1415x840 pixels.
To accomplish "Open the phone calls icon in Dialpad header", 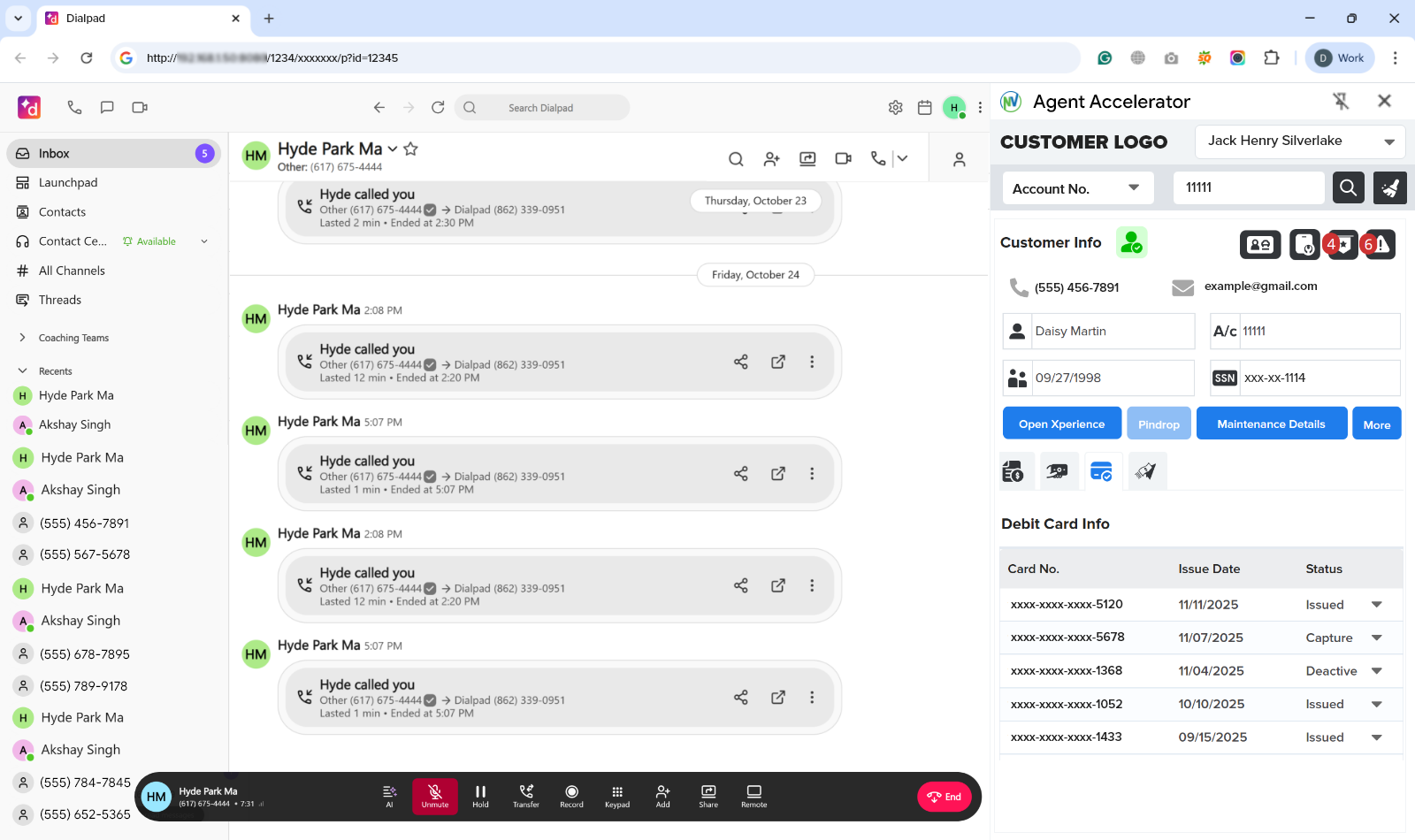I will [x=74, y=107].
